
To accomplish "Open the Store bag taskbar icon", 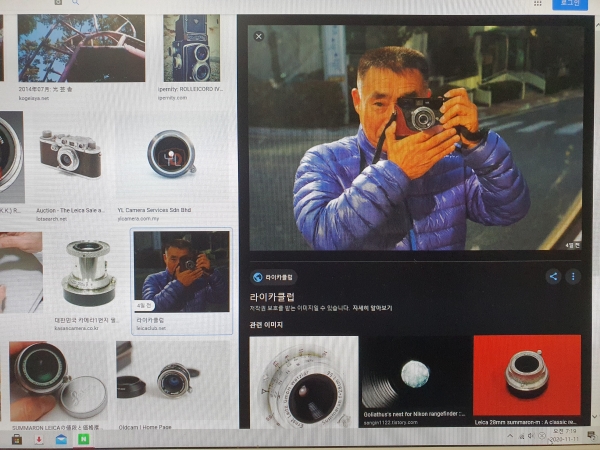I will (x=16, y=439).
